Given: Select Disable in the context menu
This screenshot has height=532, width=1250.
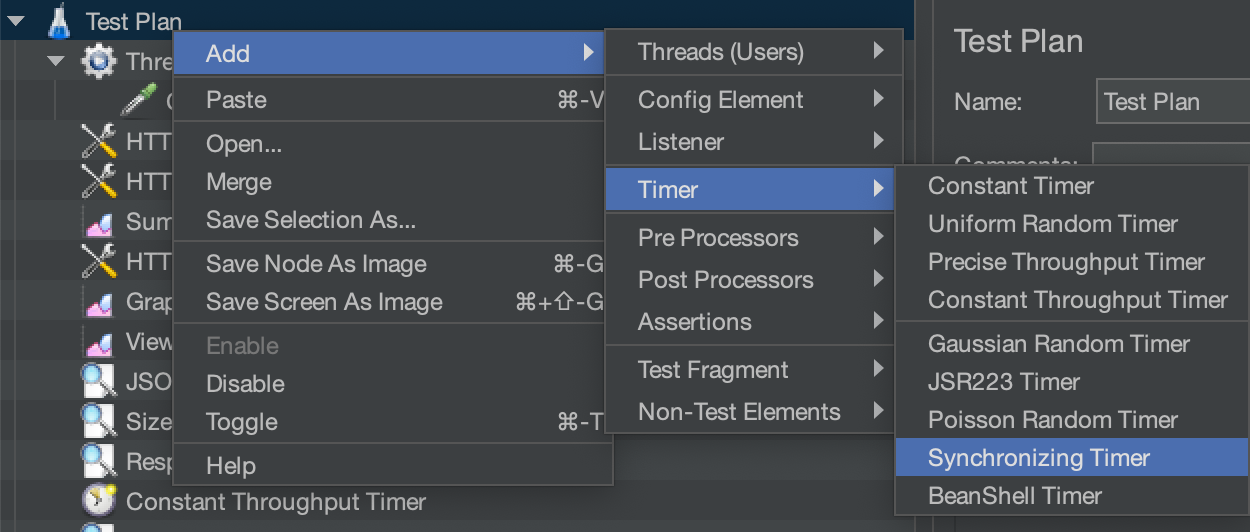Looking at the screenshot, I should pyautogui.click(x=245, y=384).
